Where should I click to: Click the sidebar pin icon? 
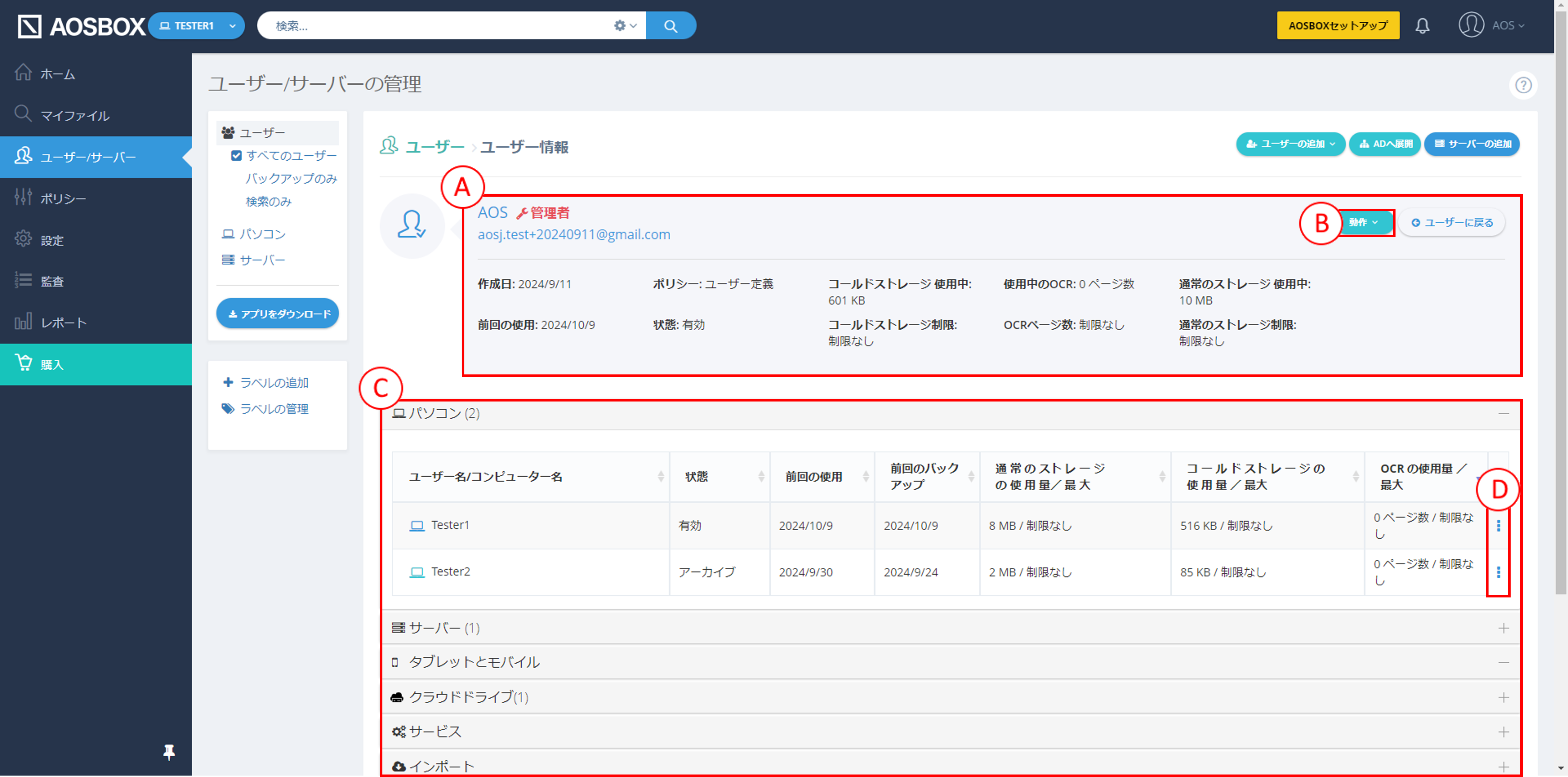pyautogui.click(x=169, y=753)
